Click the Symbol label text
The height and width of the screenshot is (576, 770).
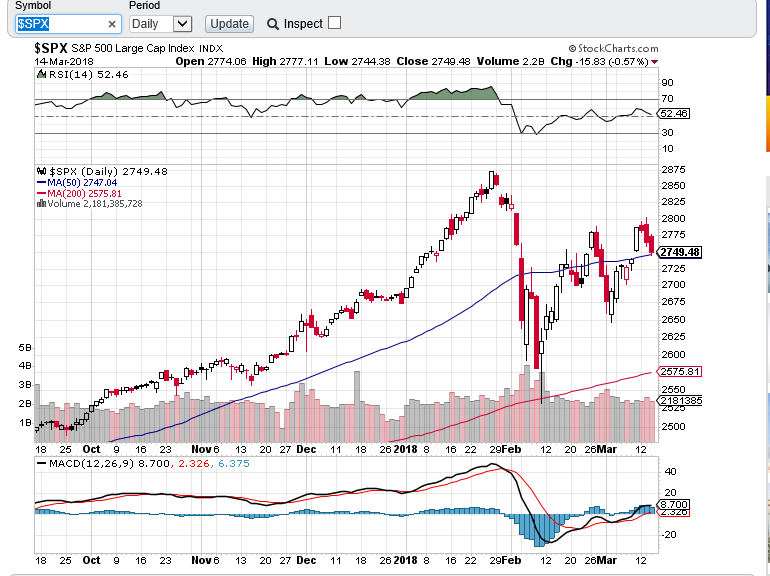point(33,5)
